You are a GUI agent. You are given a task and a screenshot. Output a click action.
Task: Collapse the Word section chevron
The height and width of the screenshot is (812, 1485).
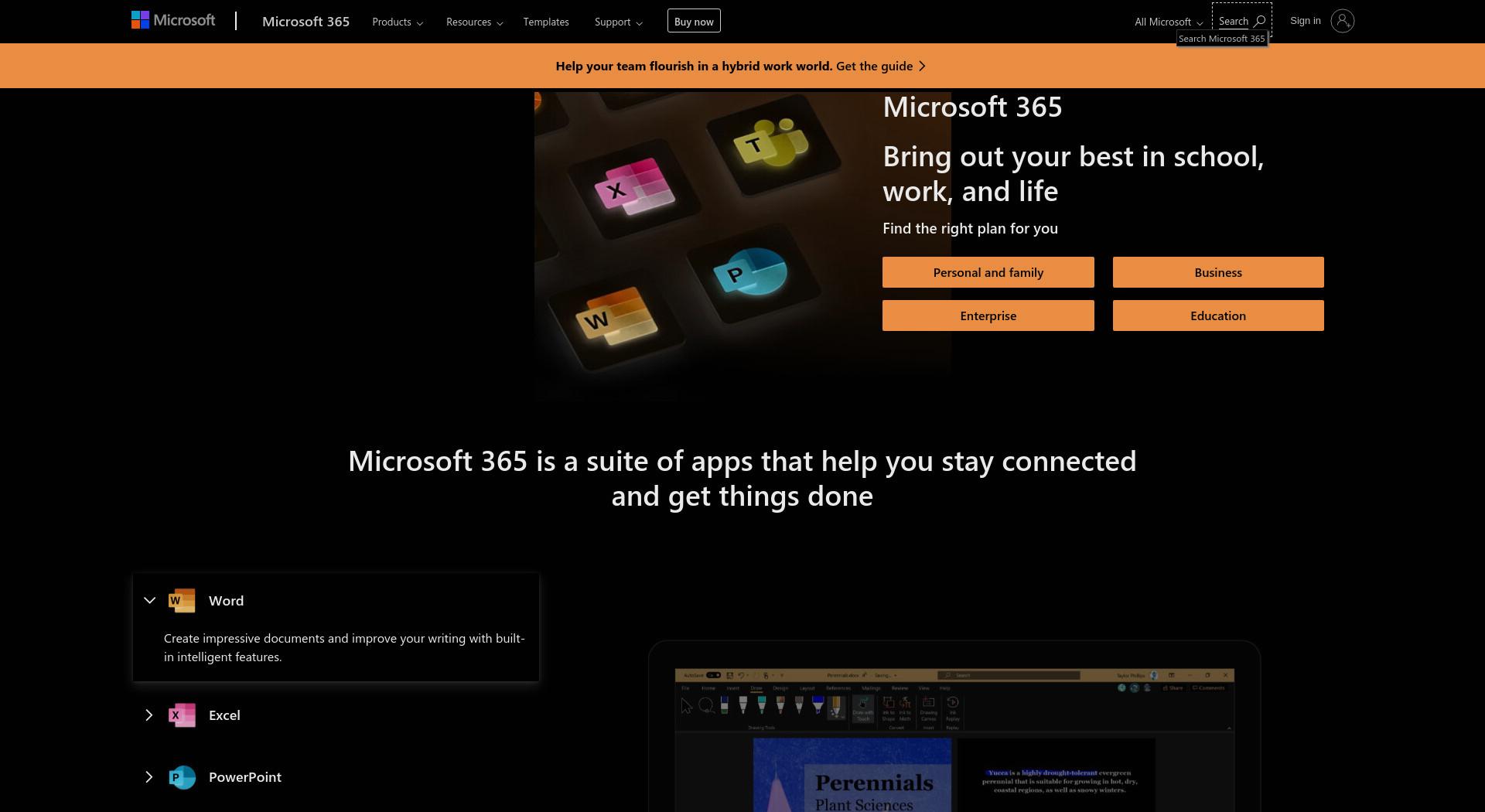pyautogui.click(x=149, y=601)
